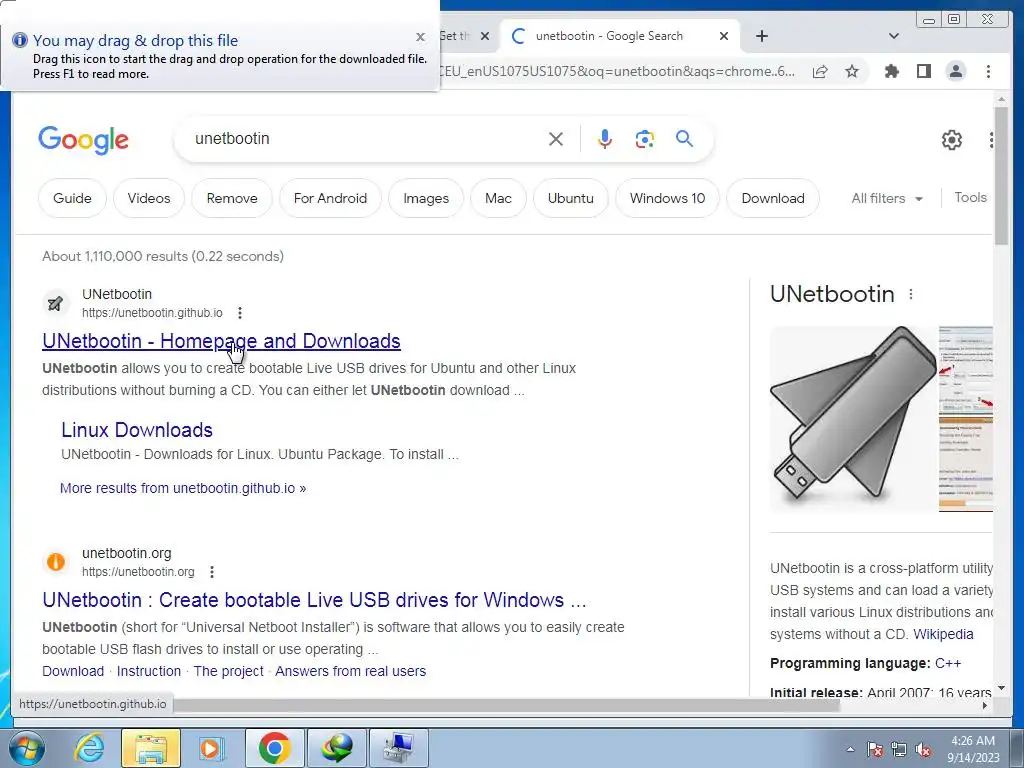
Task: Go to Google homepage via logo
Action: click(84, 140)
